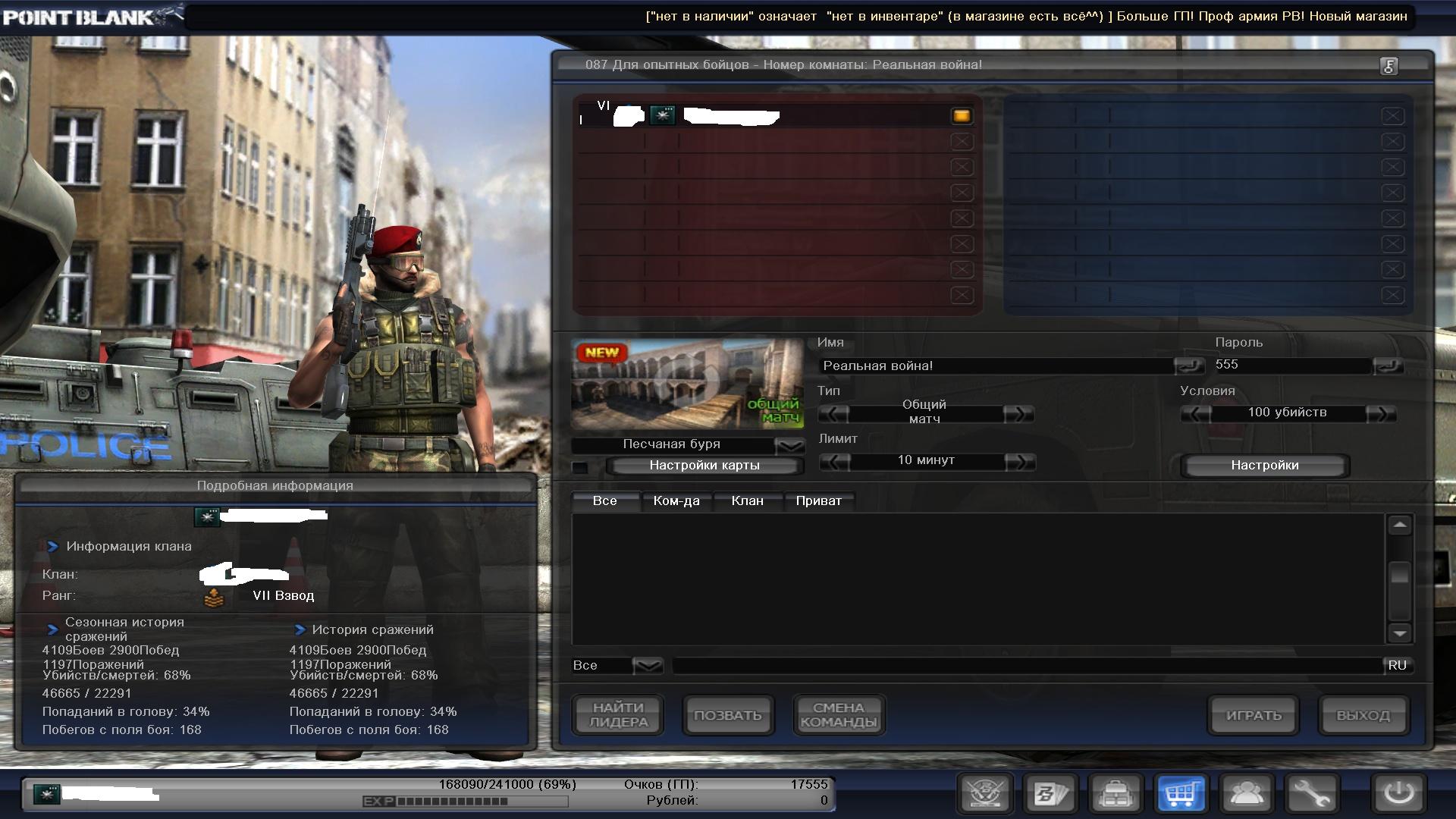Open the friends community icon
This screenshot has height=819, width=1456.
tap(1247, 794)
